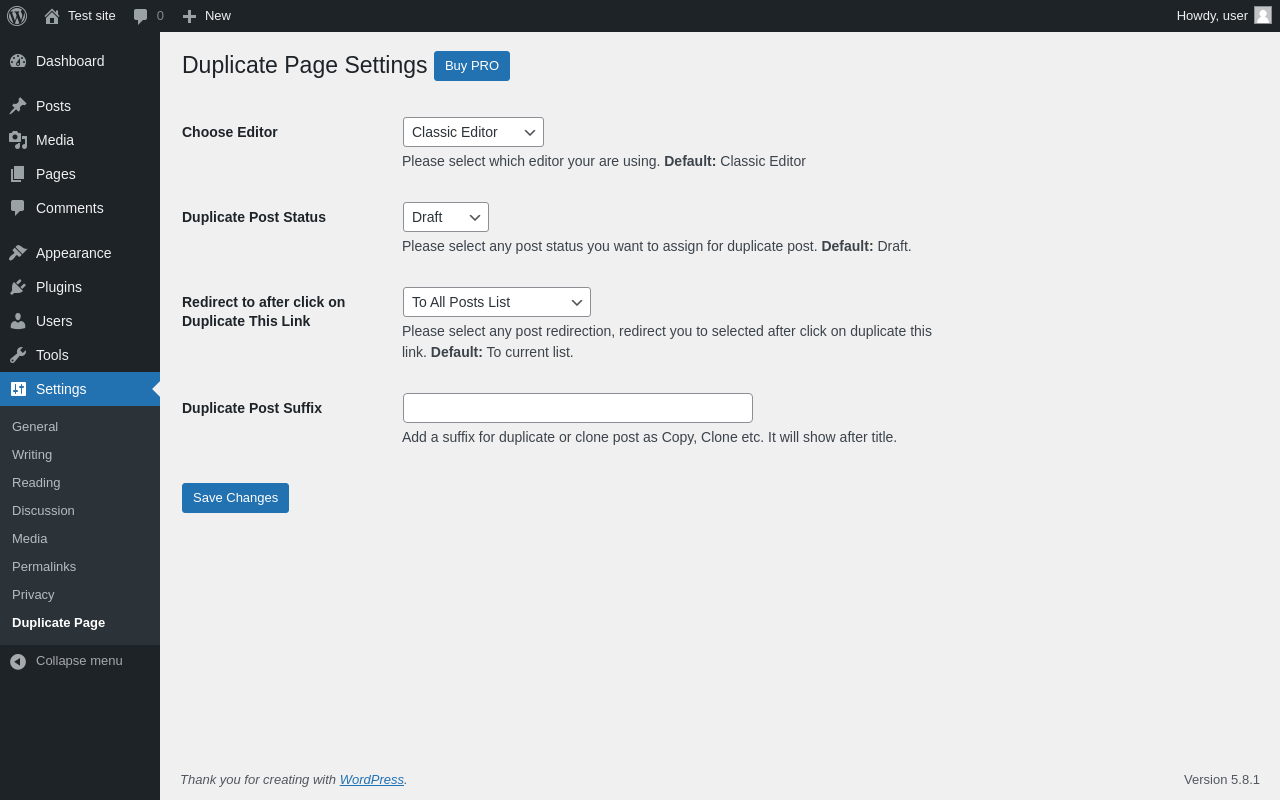Click the Buy PRO button
Viewport: 1280px width, 800px height.
click(x=472, y=66)
